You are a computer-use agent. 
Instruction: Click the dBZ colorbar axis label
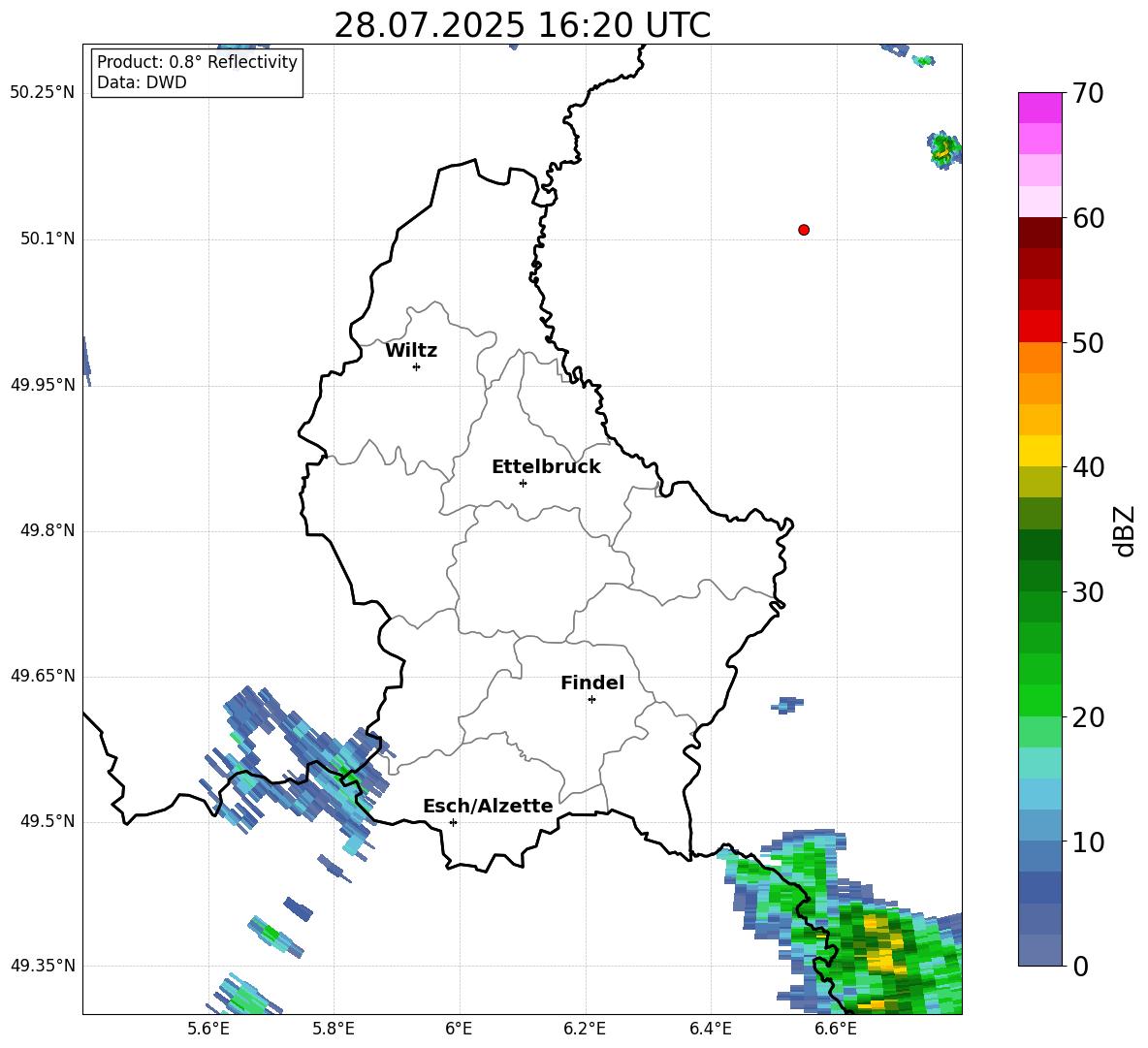[x=1125, y=530]
